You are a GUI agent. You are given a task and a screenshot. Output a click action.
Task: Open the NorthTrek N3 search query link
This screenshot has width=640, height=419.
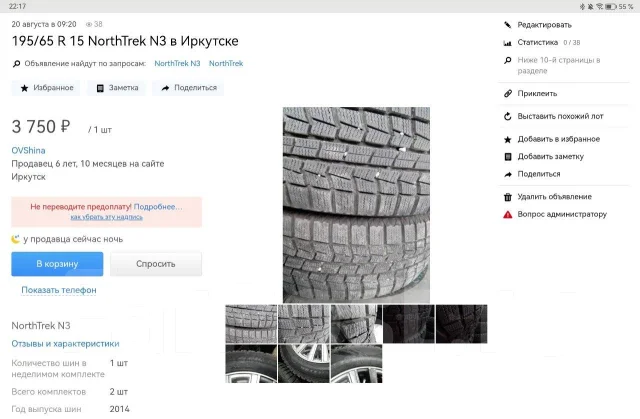point(177,64)
